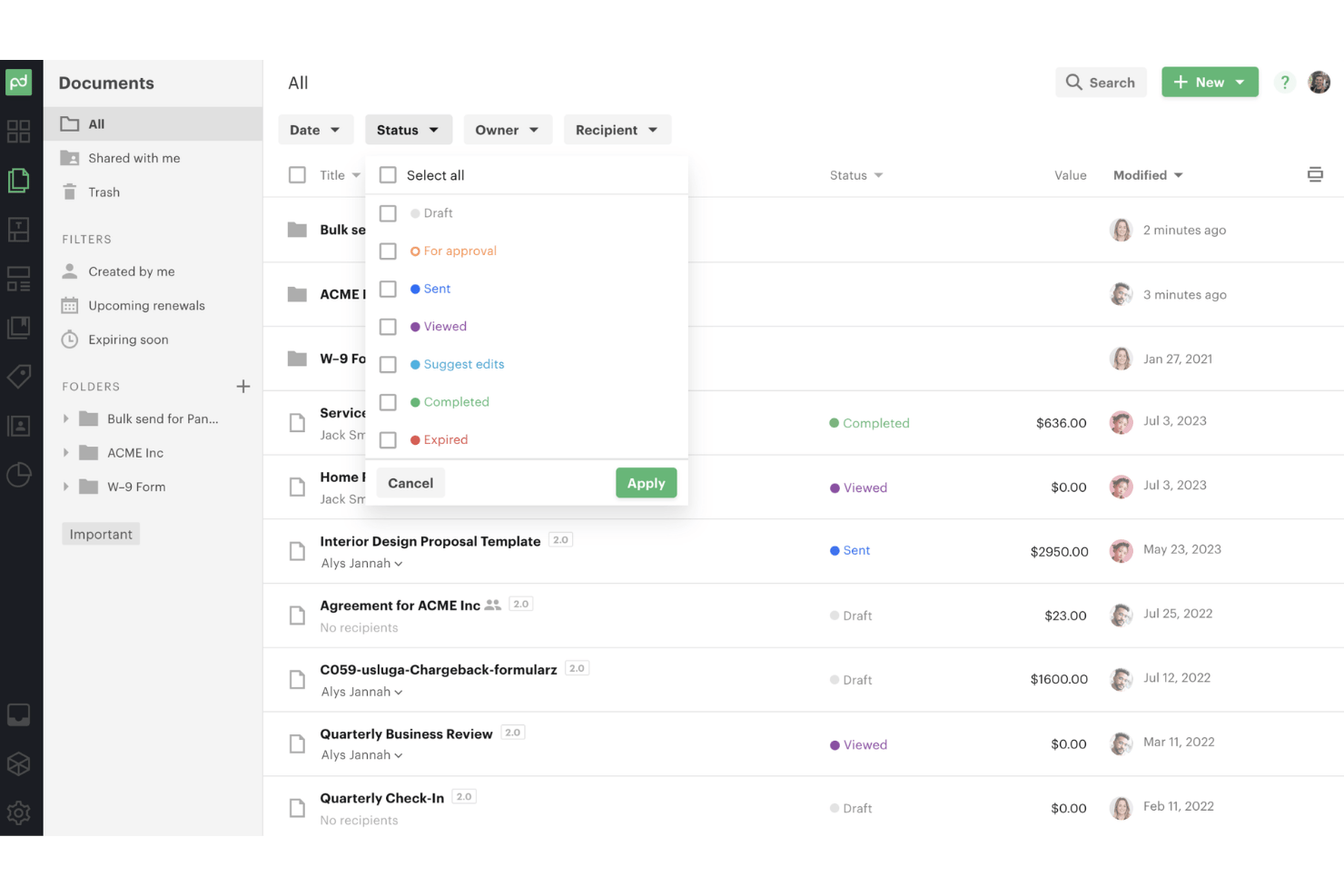The height and width of the screenshot is (896, 1344).
Task: Open the Inbox tray icon in rail
Action: tap(19, 715)
